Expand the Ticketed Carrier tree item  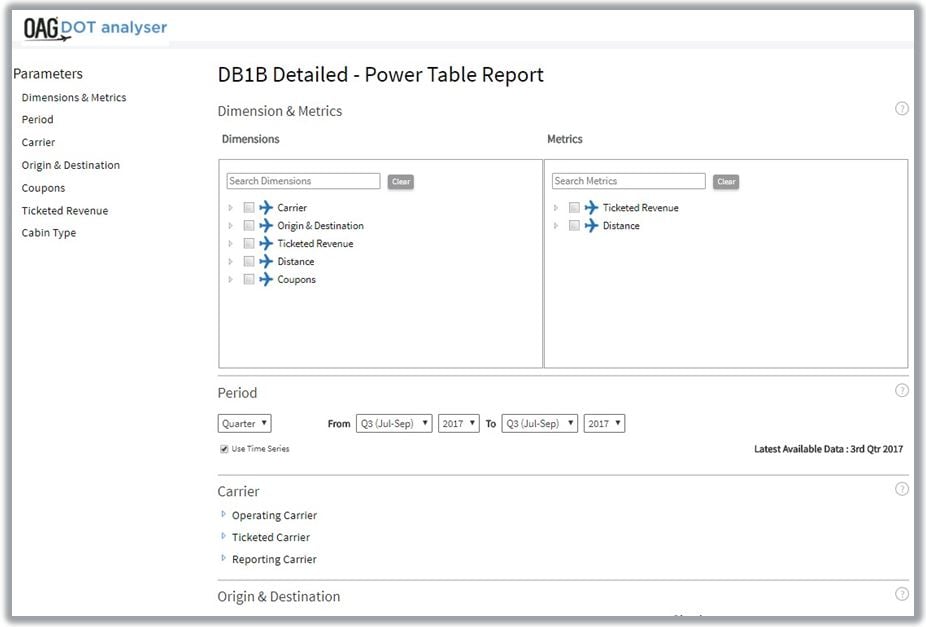pos(224,537)
